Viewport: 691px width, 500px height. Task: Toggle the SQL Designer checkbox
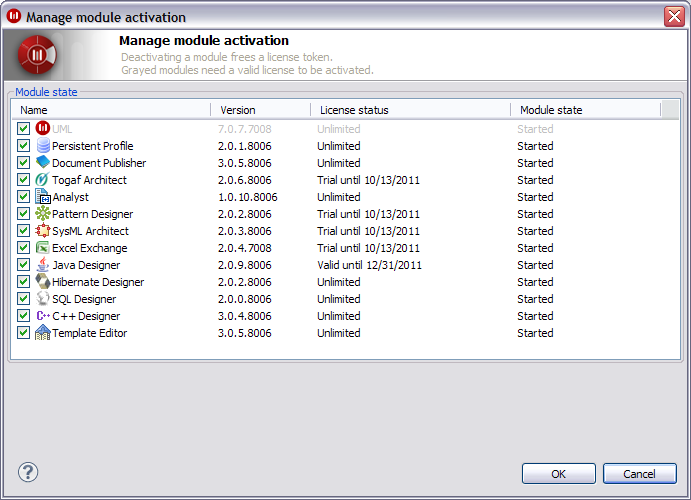pos(23,299)
